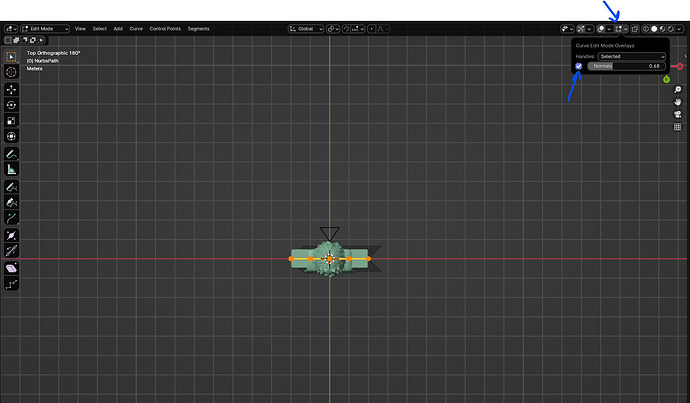Toggle the camera view icon
690x403 pixels.
click(678, 114)
